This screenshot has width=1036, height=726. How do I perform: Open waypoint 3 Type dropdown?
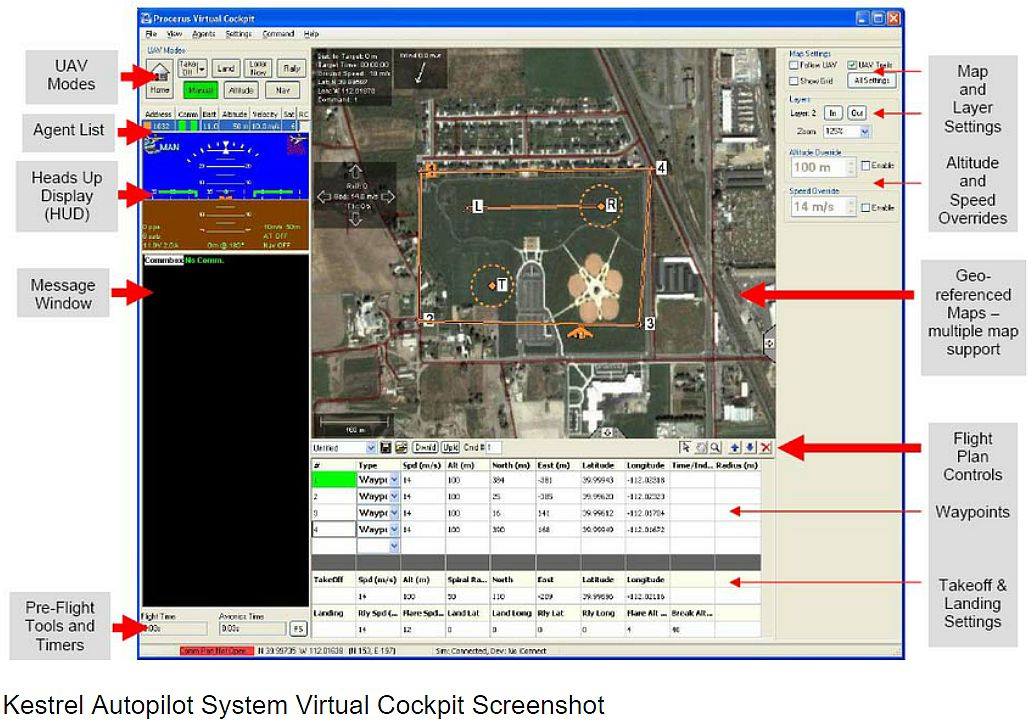pyautogui.click(x=394, y=513)
